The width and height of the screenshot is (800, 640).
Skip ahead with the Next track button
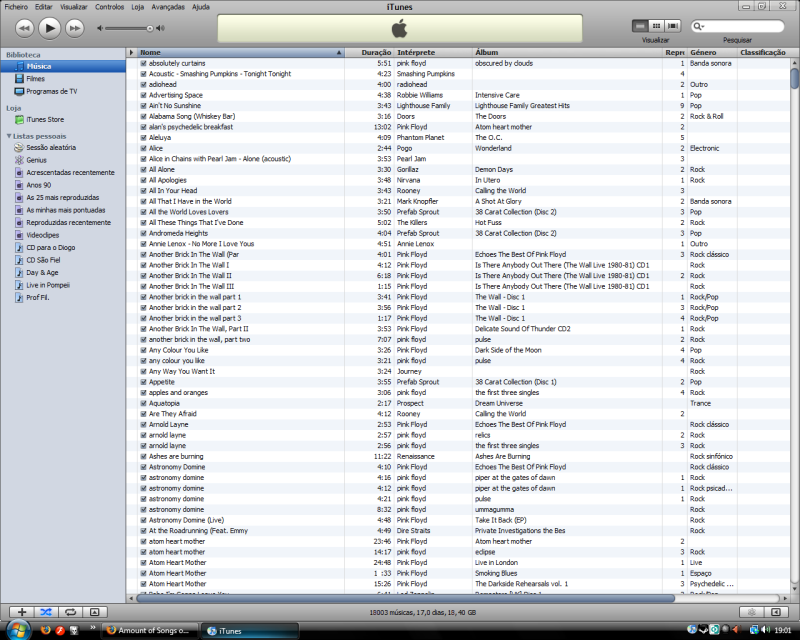click(74, 28)
